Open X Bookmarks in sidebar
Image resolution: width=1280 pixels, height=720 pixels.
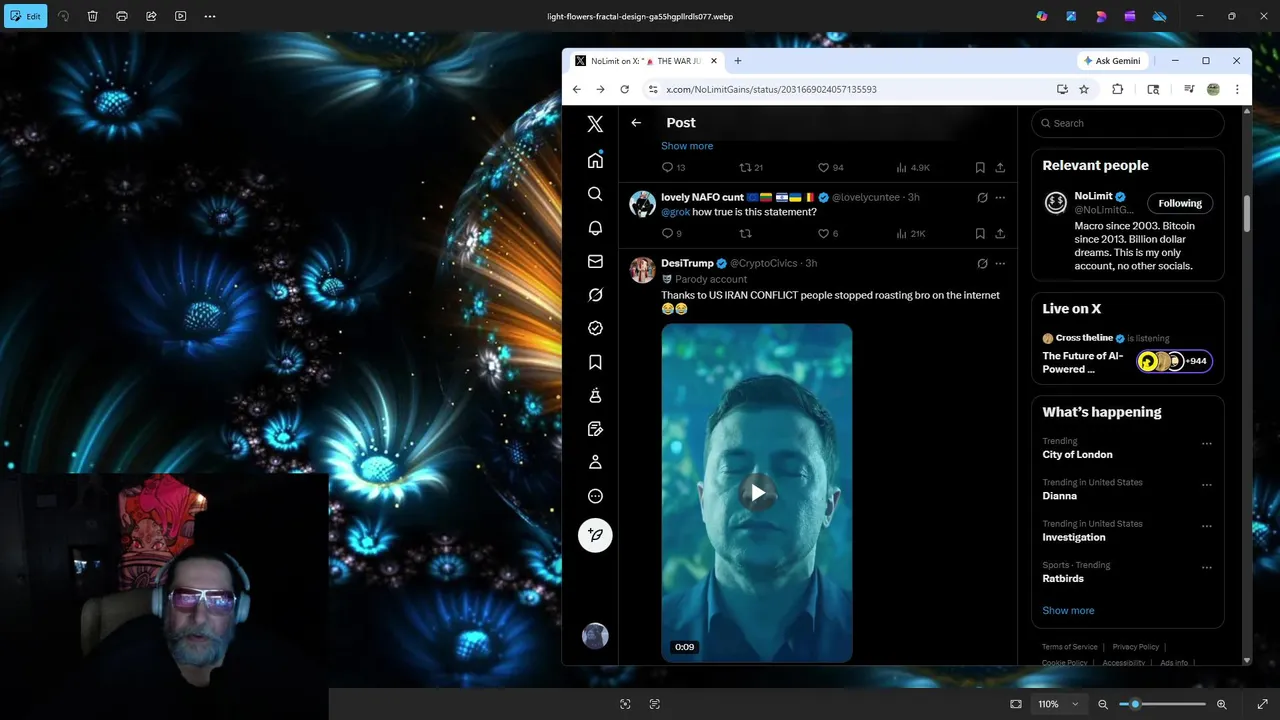click(595, 362)
